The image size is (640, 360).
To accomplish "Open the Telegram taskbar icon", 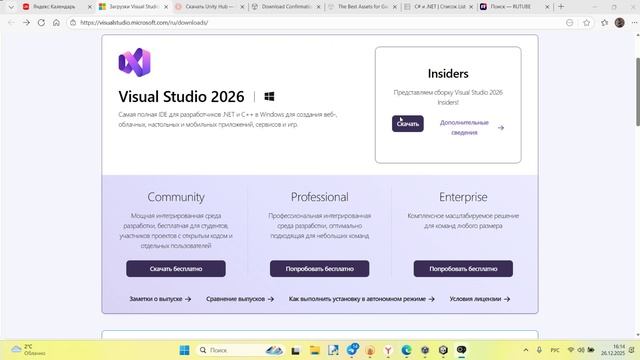I will click(x=352, y=350).
